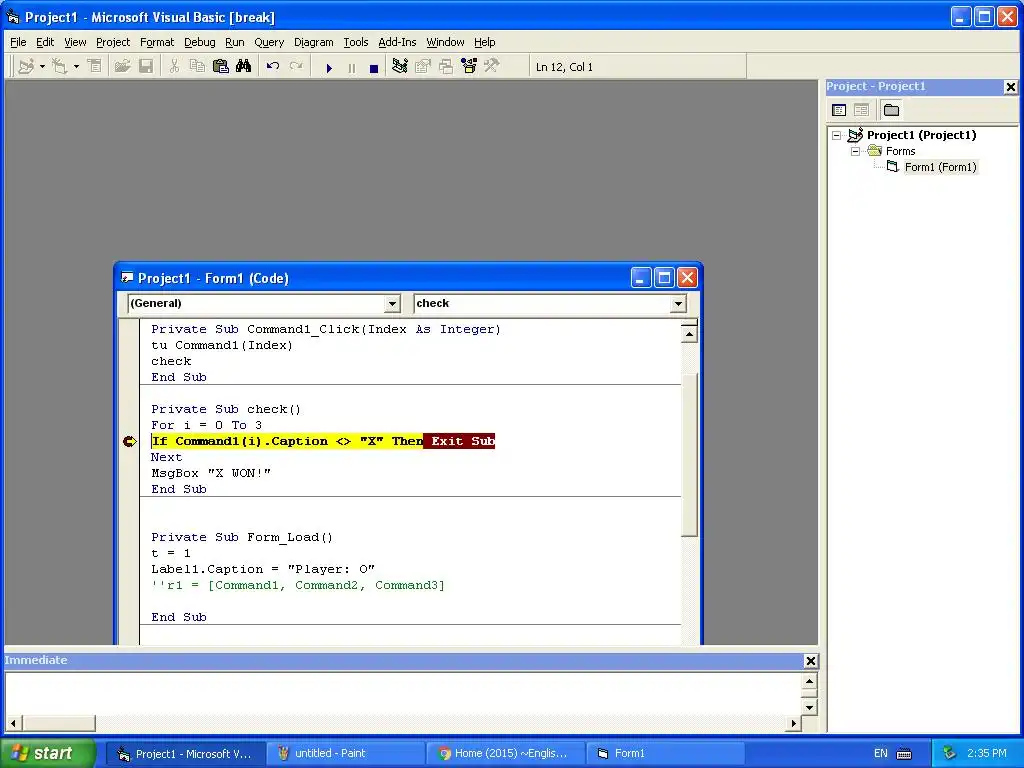Open the Tools menu
The height and width of the screenshot is (768, 1024).
(x=356, y=42)
